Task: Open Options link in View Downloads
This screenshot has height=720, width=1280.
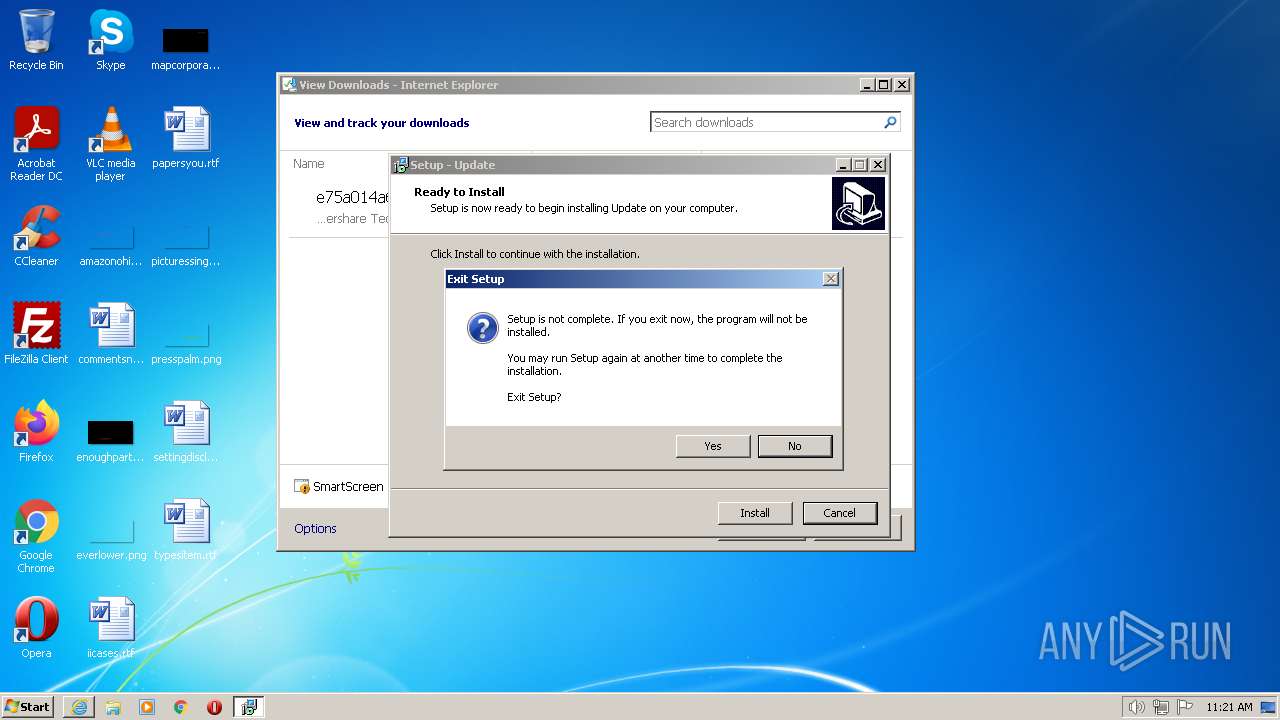Action: click(x=315, y=528)
